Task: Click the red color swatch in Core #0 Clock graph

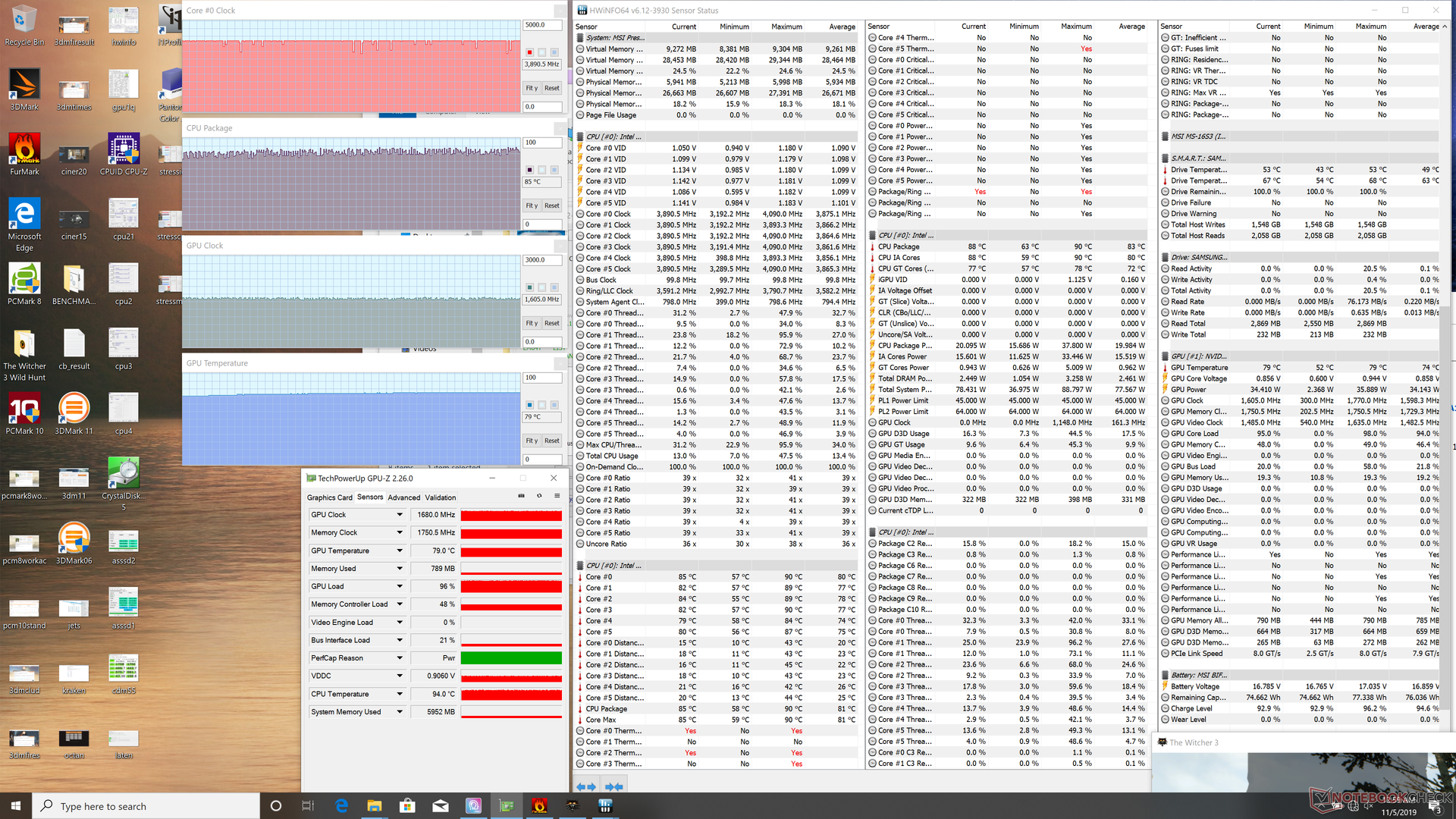Action: [x=529, y=52]
